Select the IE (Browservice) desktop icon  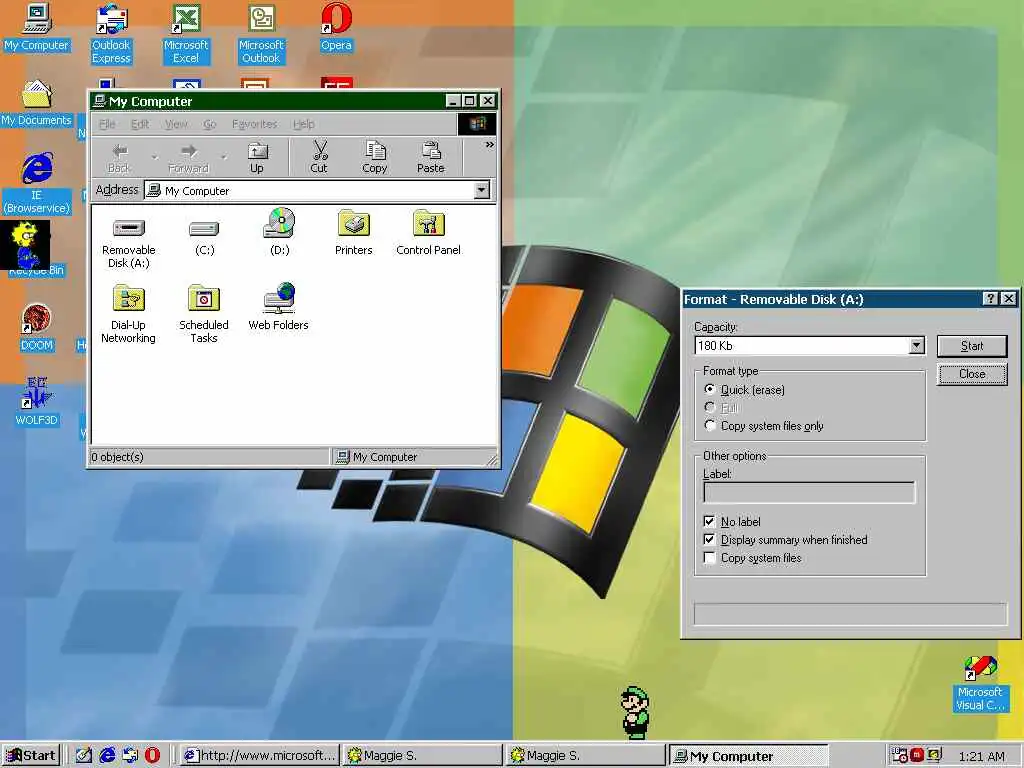37,184
